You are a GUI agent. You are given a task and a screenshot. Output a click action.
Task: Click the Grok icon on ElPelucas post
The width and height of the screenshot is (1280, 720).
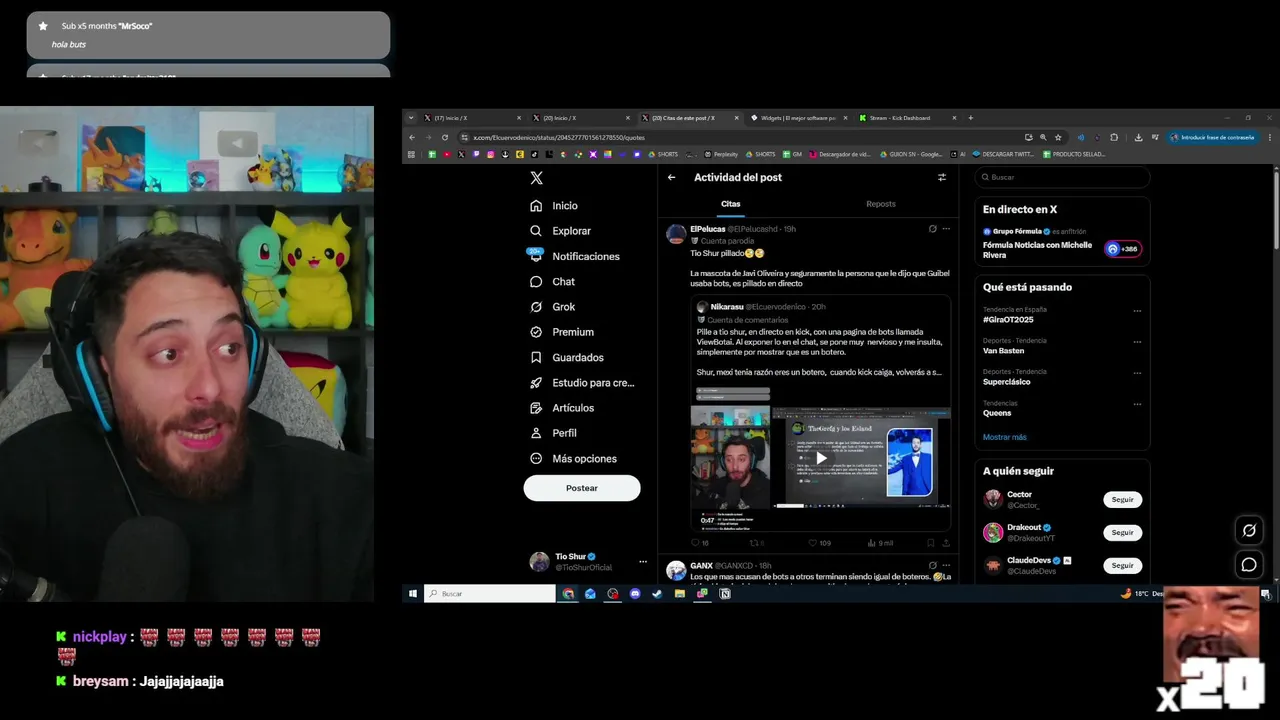(933, 229)
